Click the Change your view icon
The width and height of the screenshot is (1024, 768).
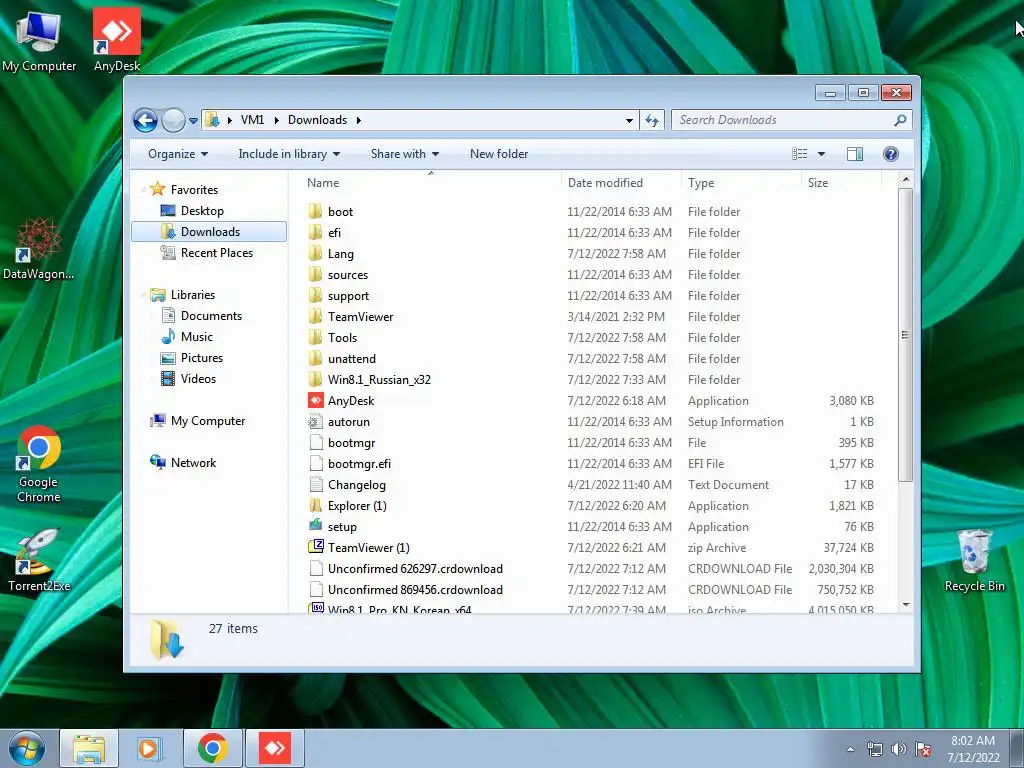799,154
